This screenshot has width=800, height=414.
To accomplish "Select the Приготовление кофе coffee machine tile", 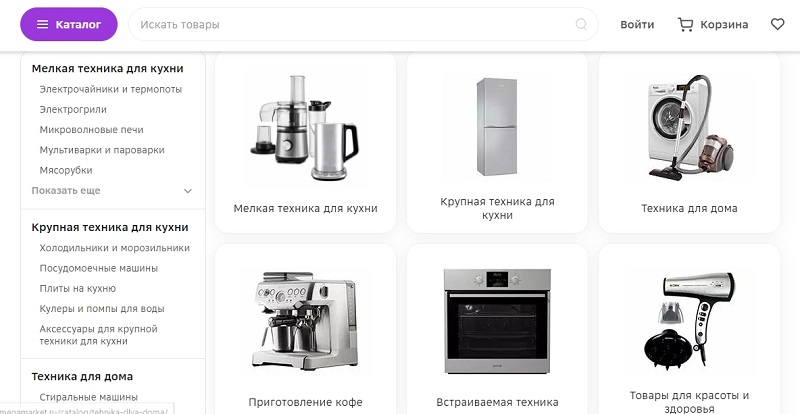I will tap(305, 329).
